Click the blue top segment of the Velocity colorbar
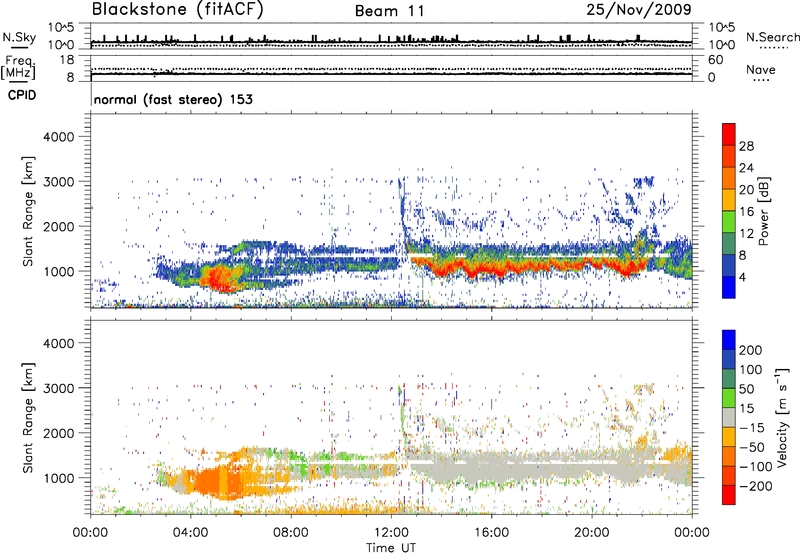The image size is (800, 554). 729,340
